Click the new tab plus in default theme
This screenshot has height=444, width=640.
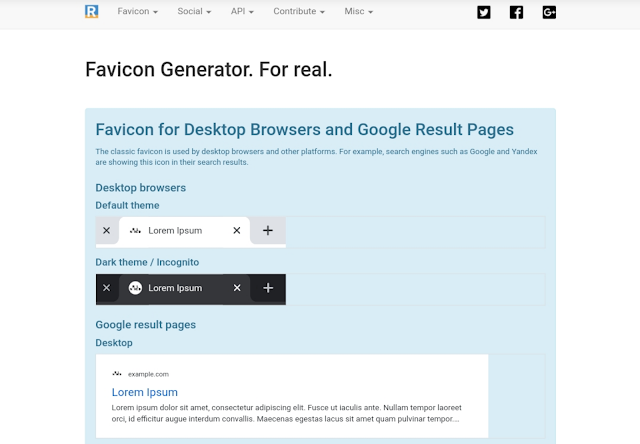pyautogui.click(x=268, y=231)
